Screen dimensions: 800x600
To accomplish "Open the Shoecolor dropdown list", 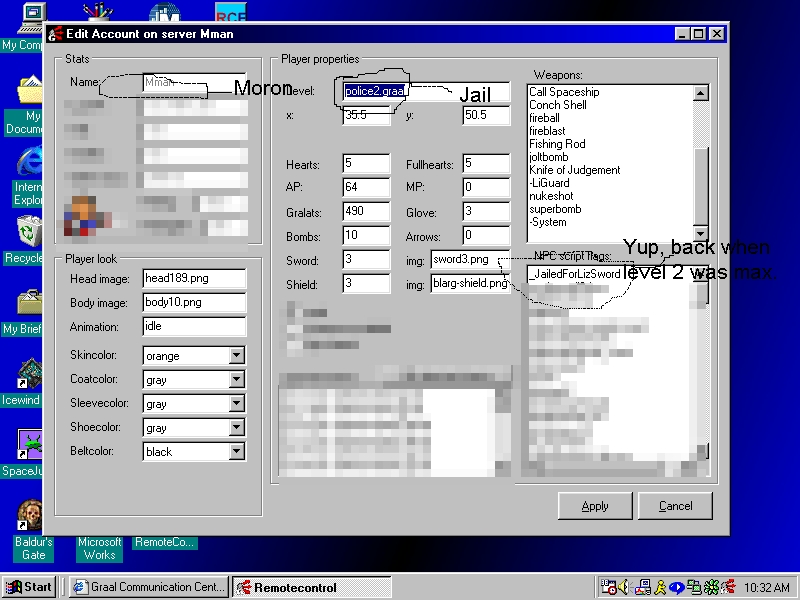I will point(236,428).
